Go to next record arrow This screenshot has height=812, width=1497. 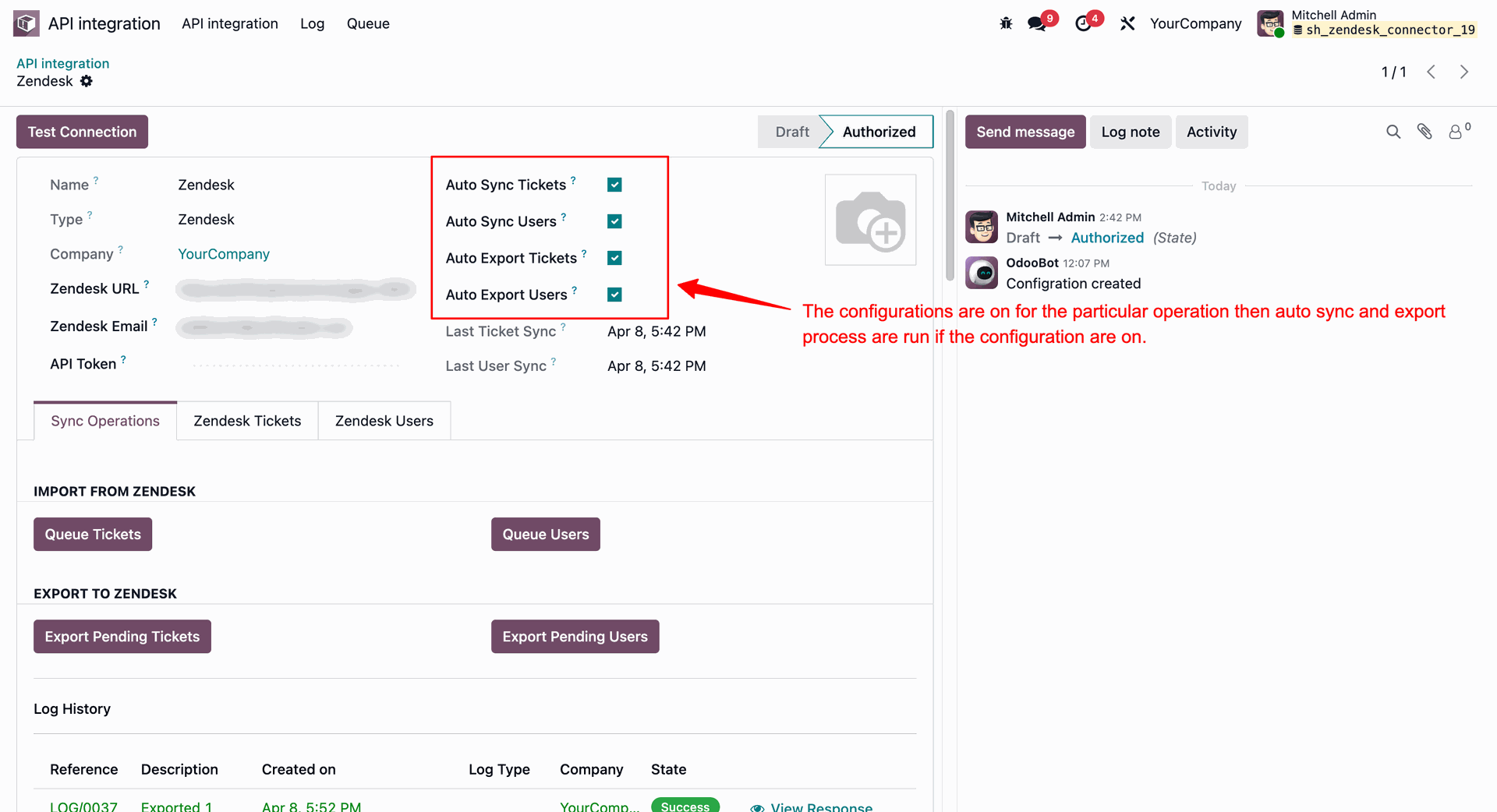click(x=1463, y=72)
